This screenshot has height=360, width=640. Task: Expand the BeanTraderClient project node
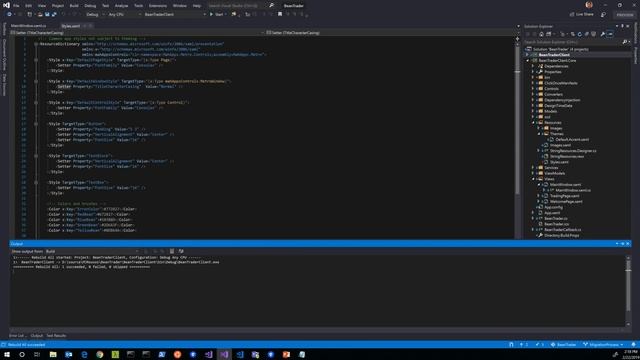(x=527, y=55)
